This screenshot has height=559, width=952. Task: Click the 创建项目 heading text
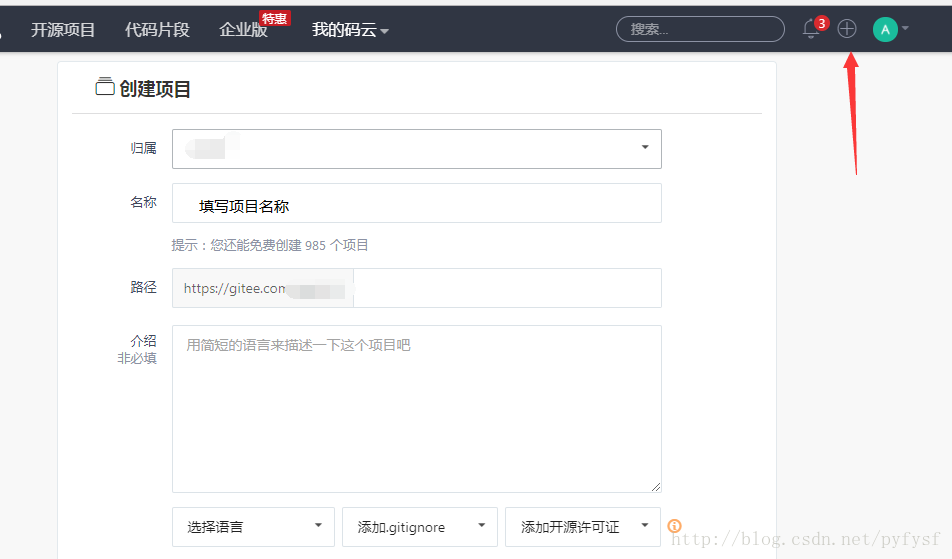click(x=155, y=89)
